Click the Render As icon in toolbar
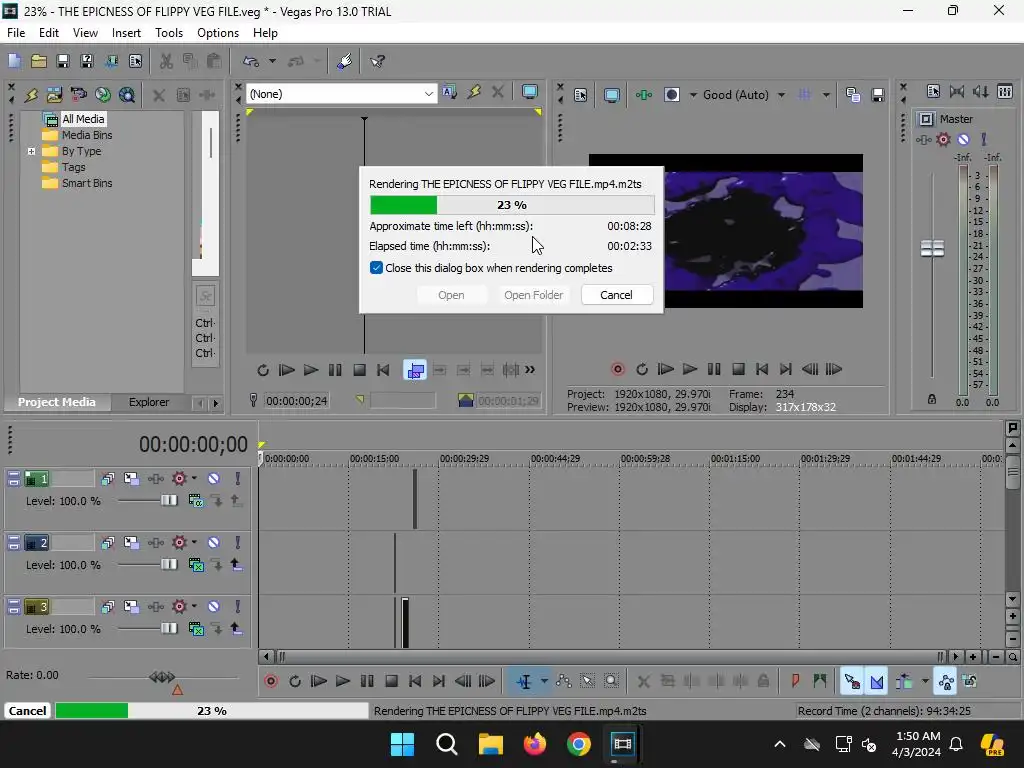 (x=111, y=61)
